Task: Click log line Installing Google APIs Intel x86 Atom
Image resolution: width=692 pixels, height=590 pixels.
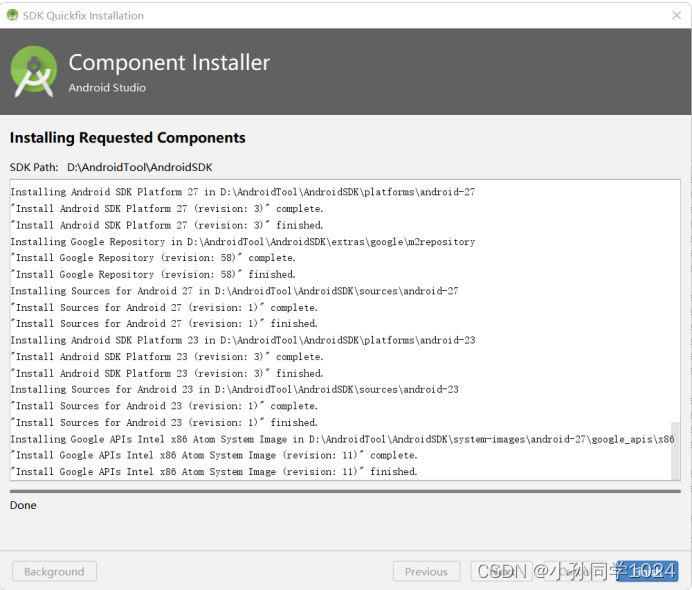Action: pyautogui.click(x=342, y=439)
